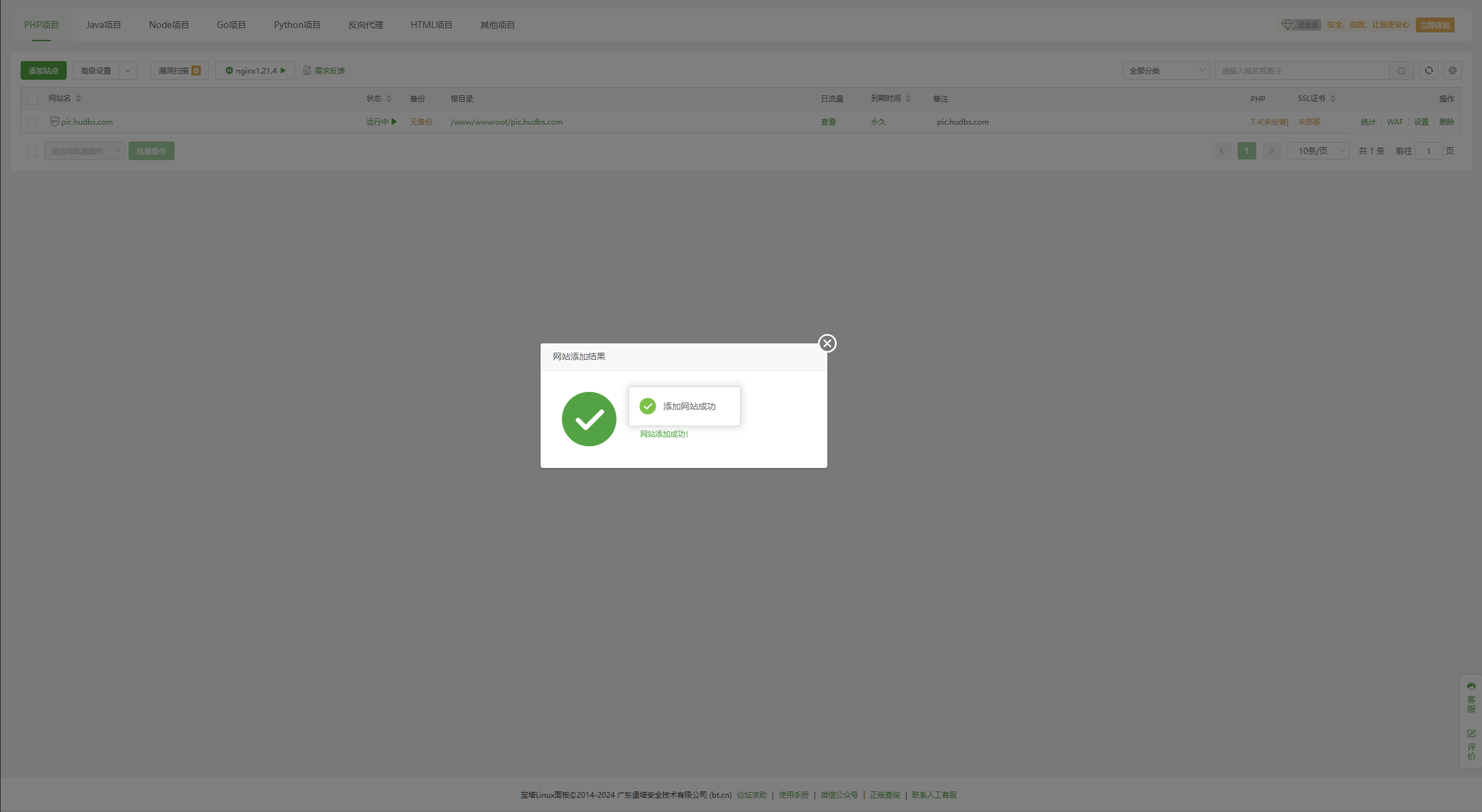Click SSL 未部署 status
The width and height of the screenshot is (1482, 812).
pos(1309,122)
